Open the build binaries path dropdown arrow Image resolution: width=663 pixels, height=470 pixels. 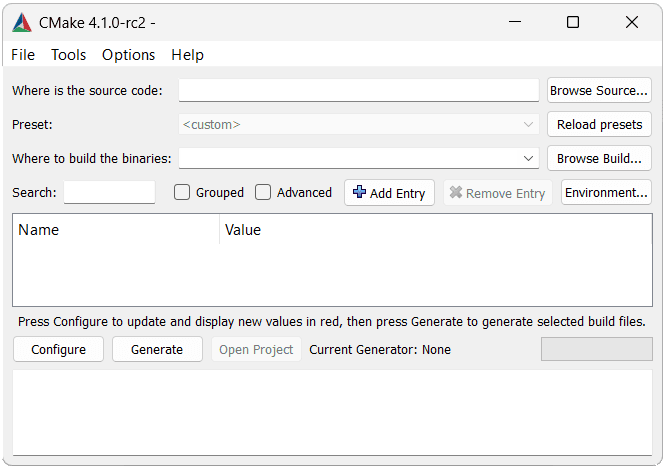pyautogui.click(x=528, y=158)
